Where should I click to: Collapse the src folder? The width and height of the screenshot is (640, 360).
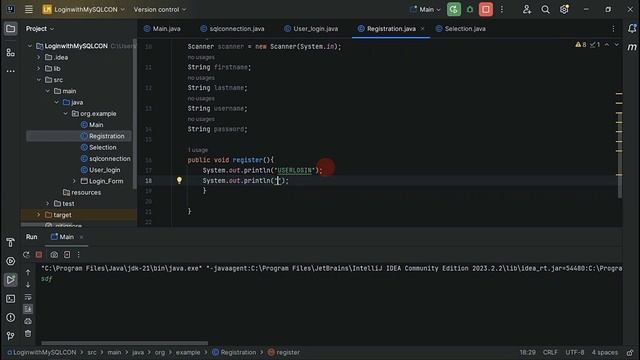point(39,80)
